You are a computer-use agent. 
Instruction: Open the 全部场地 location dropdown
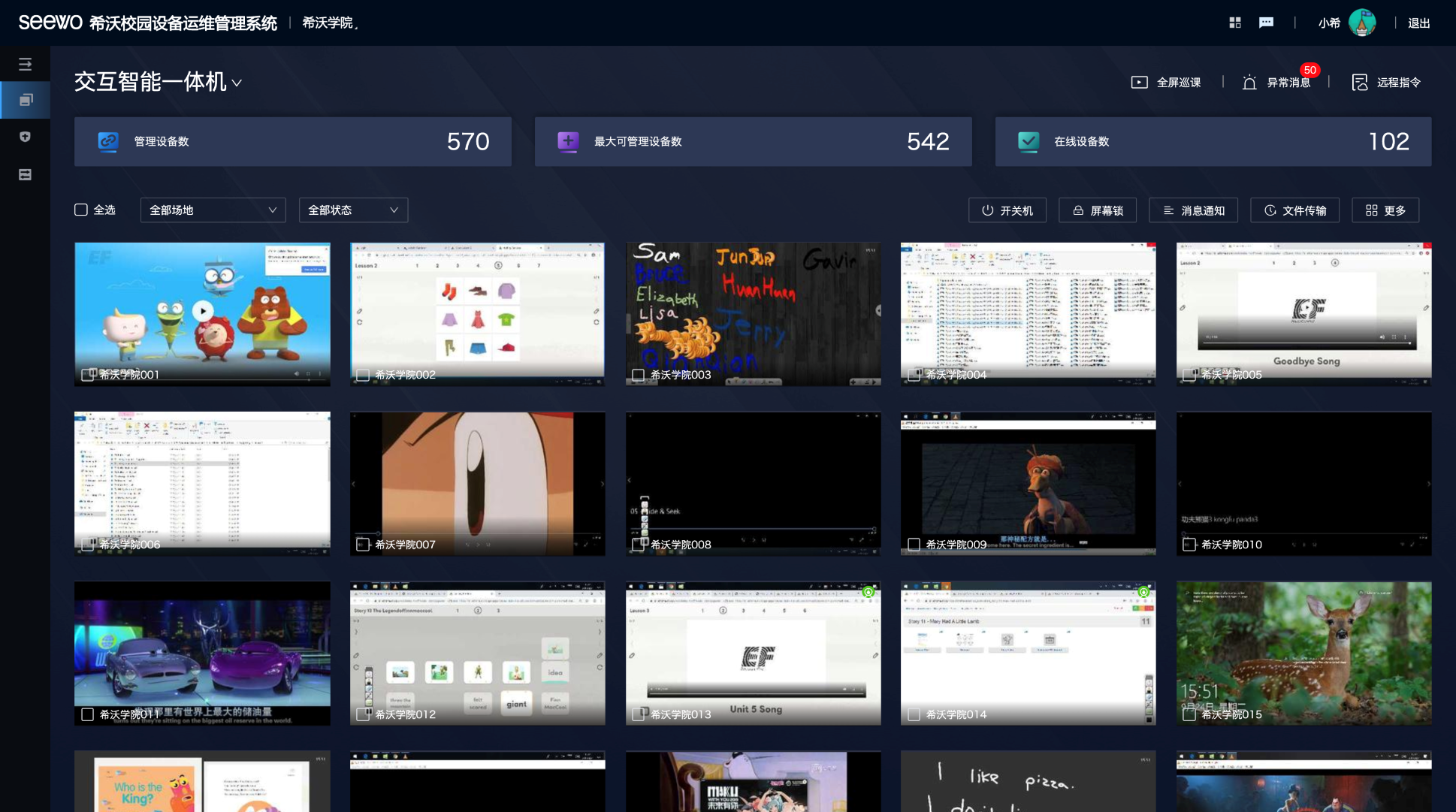point(213,210)
